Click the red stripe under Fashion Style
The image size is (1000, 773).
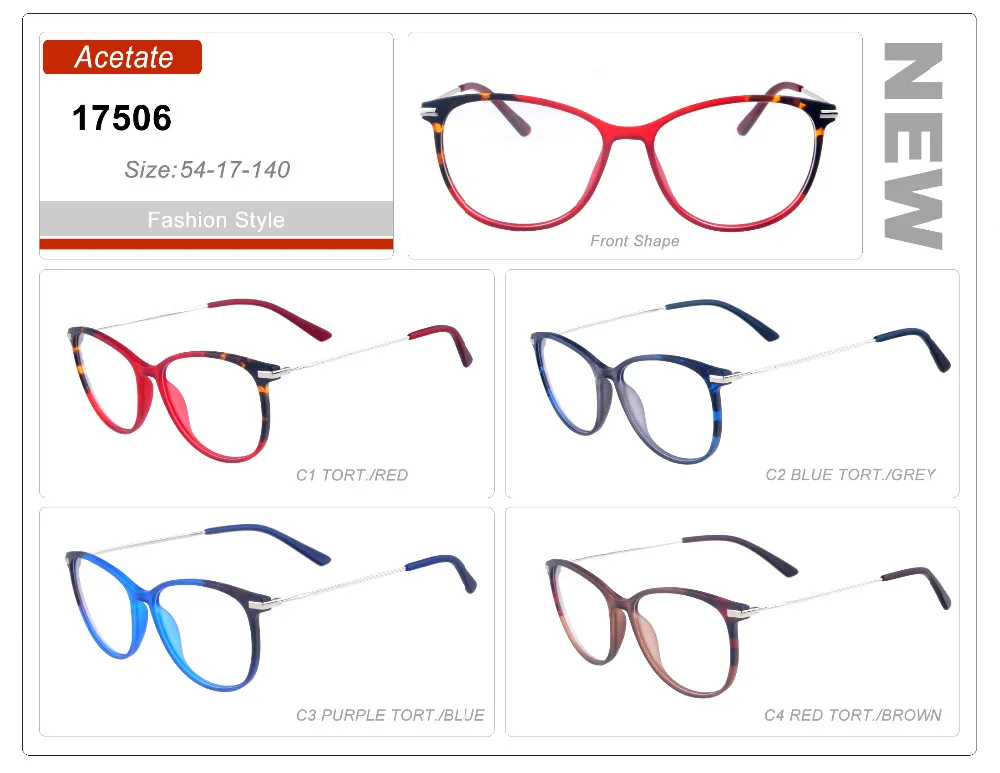tap(216, 244)
